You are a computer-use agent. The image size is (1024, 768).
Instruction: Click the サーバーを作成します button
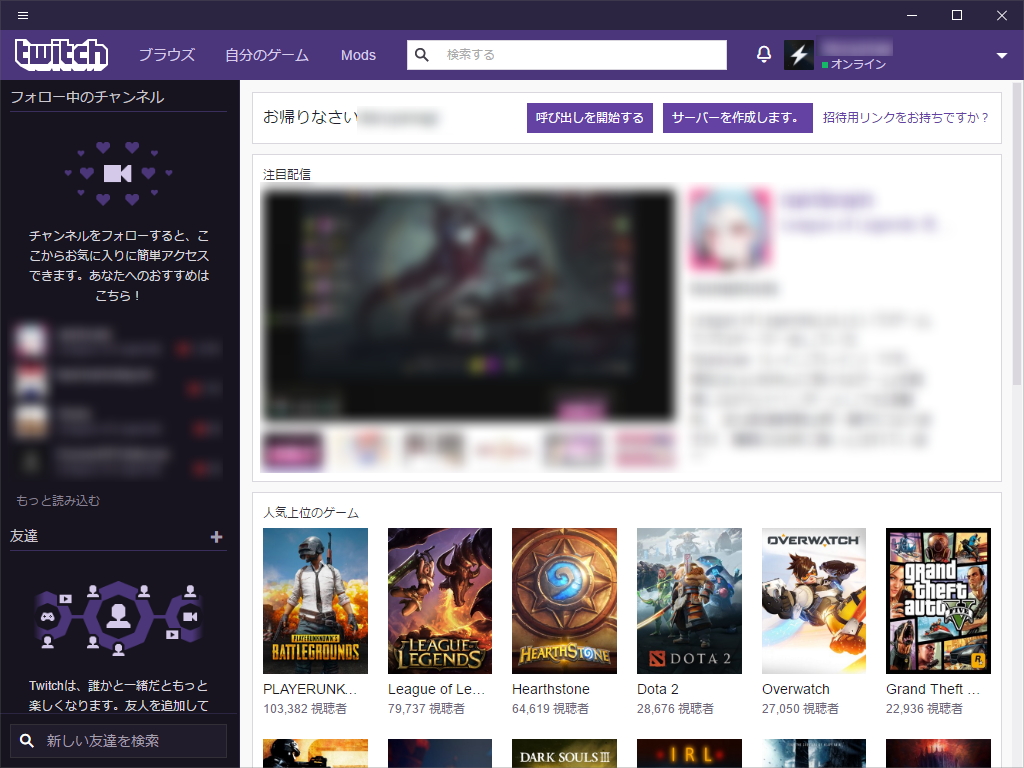tap(737, 117)
